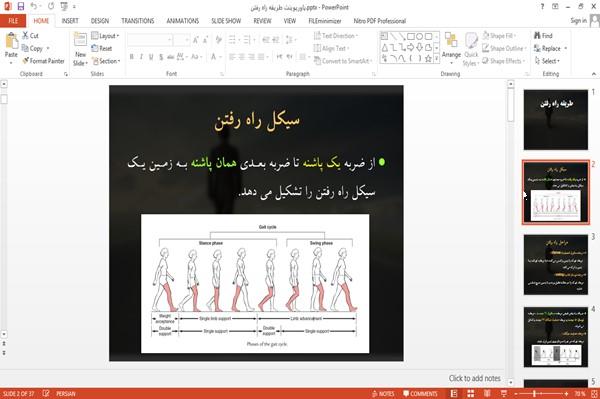Click the Undo arrow icon
Image resolution: width=600 pixels, height=399 pixels.
tap(34, 6)
